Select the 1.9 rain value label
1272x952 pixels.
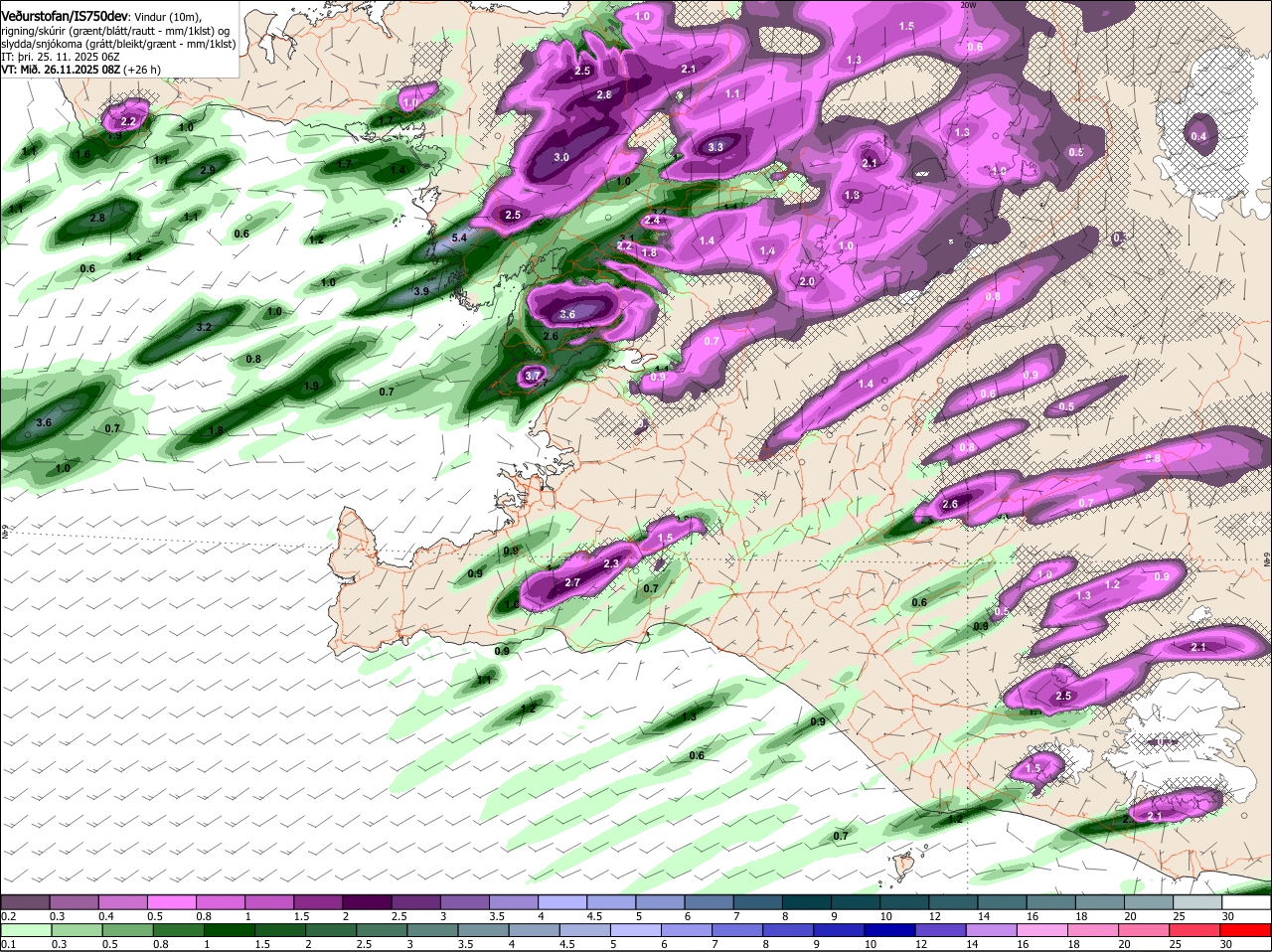coord(311,387)
